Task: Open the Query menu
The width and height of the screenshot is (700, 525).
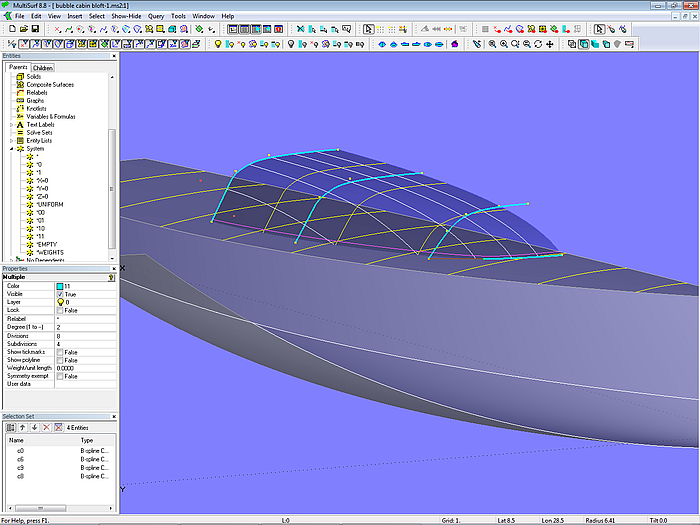Action: click(x=156, y=17)
